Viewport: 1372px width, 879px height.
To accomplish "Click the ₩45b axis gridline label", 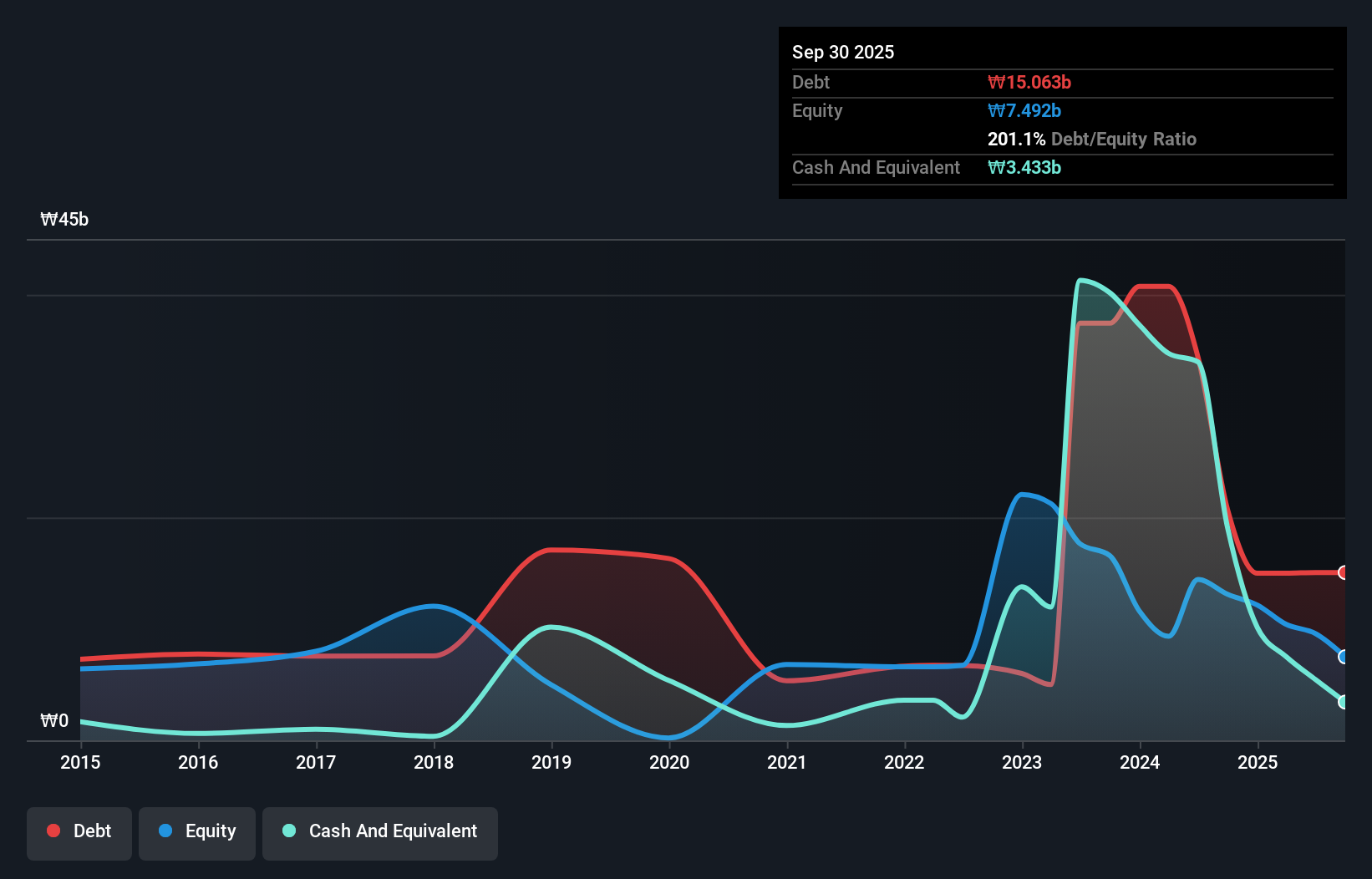I will click(x=64, y=219).
